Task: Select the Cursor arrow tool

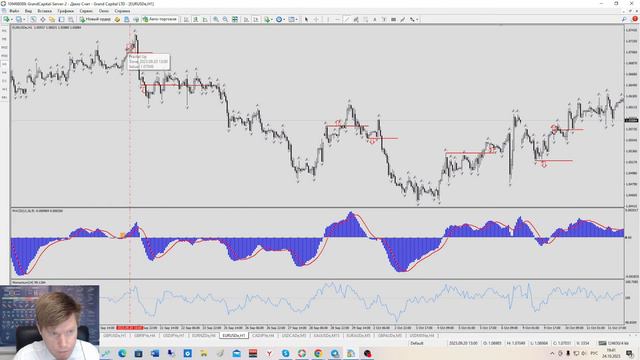Action: click(x=306, y=19)
